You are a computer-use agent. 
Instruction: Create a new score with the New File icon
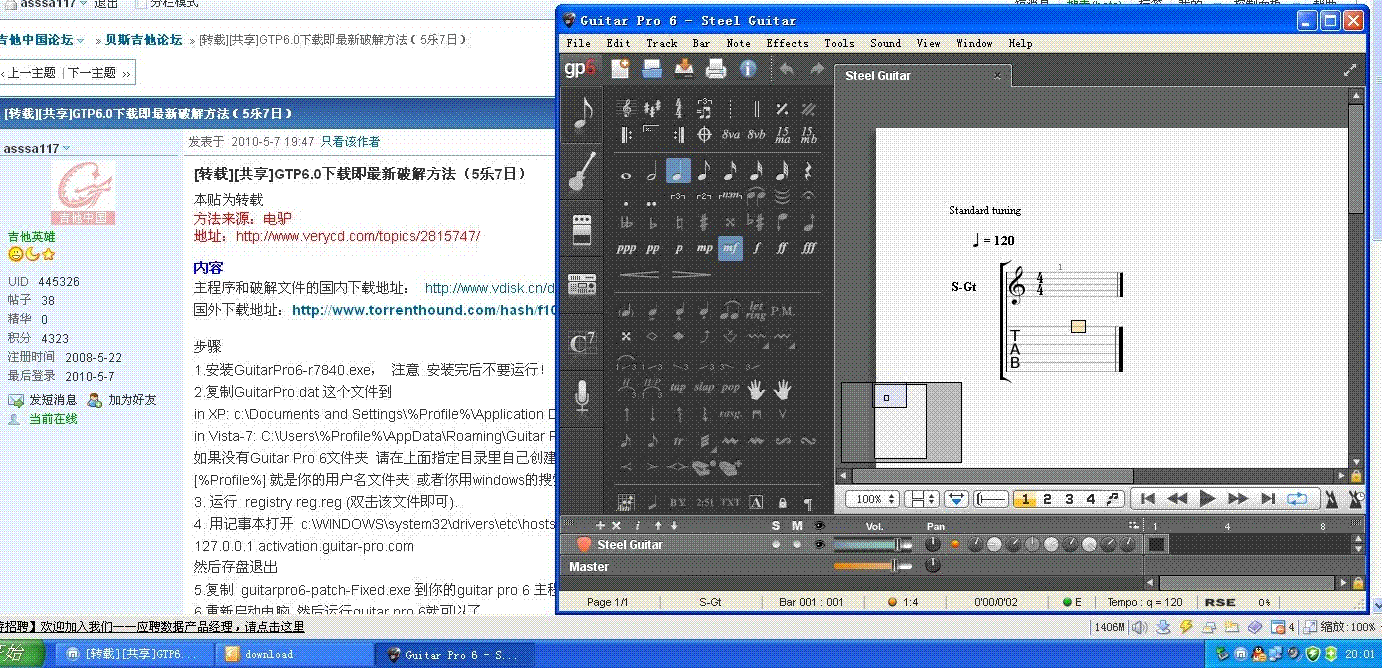pos(620,68)
